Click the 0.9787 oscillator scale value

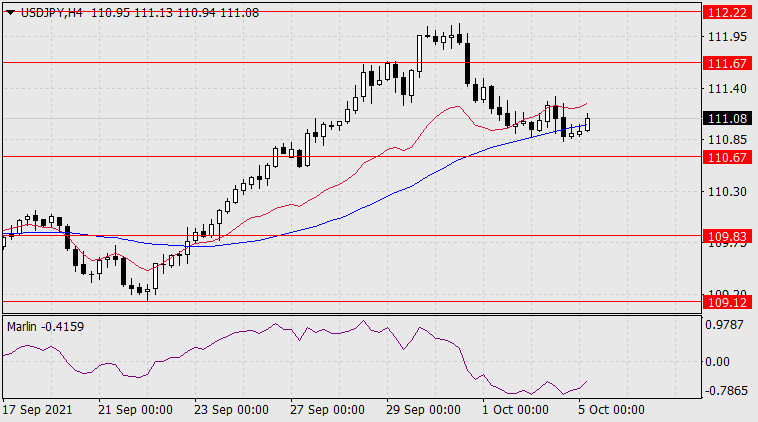click(x=724, y=325)
